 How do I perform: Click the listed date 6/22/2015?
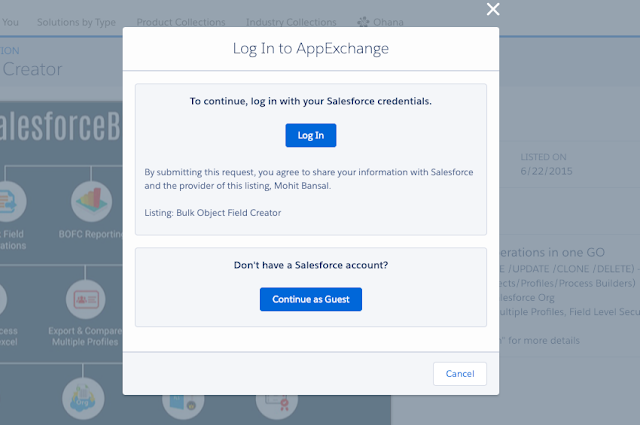click(x=546, y=171)
